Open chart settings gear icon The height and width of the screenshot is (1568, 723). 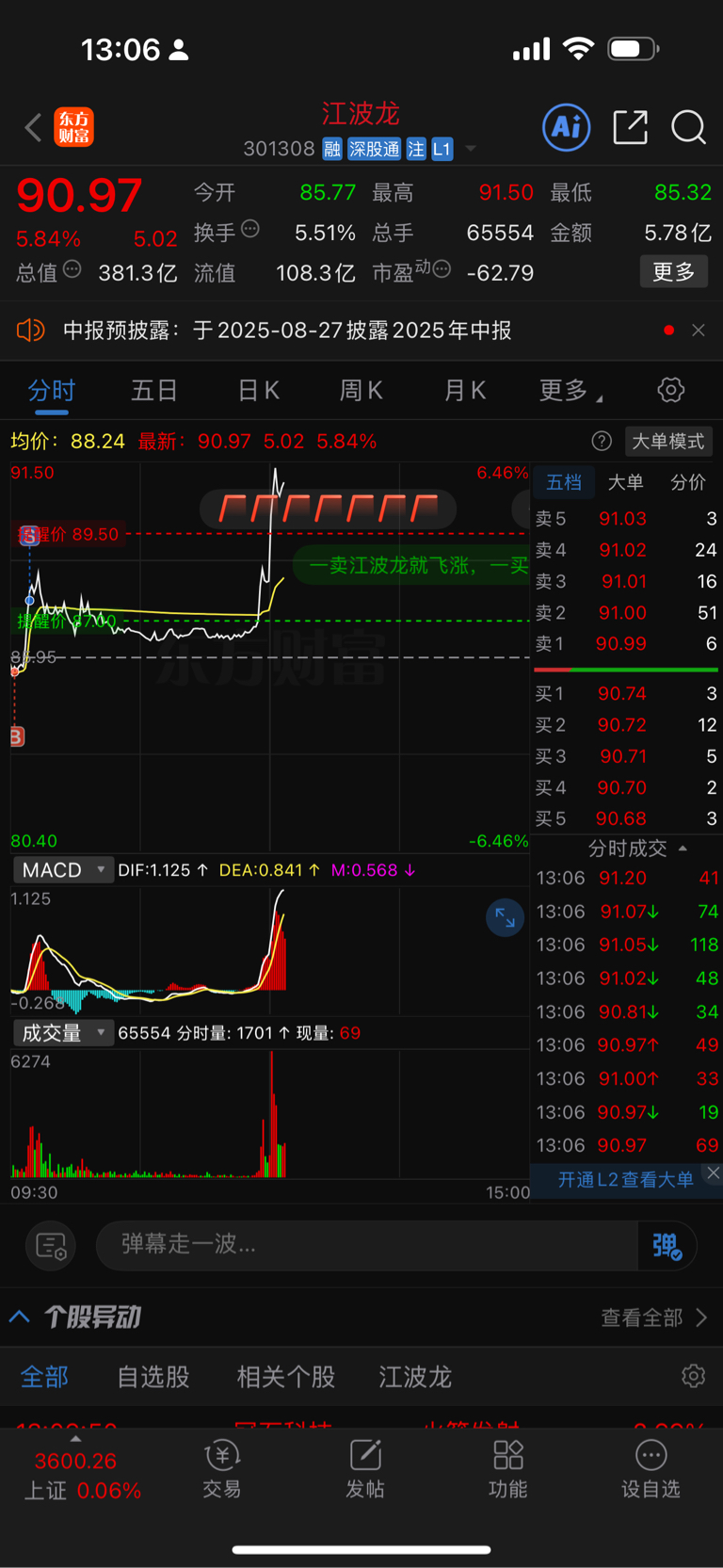(x=671, y=390)
